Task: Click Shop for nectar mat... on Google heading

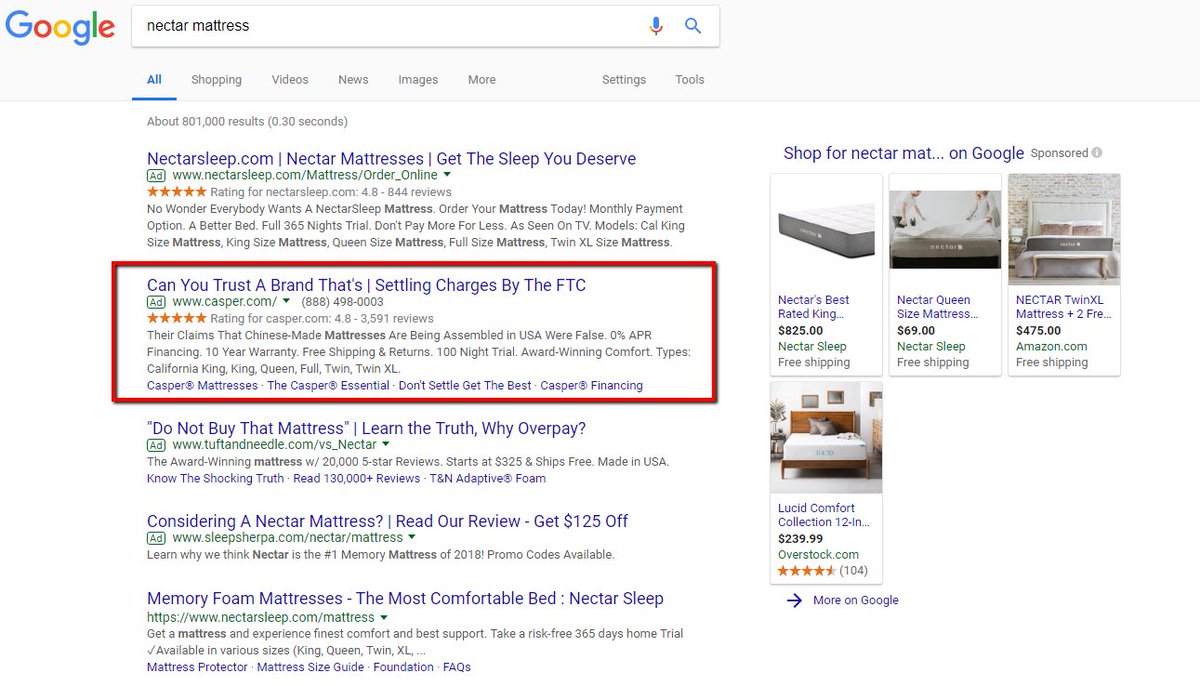Action: pos(904,153)
